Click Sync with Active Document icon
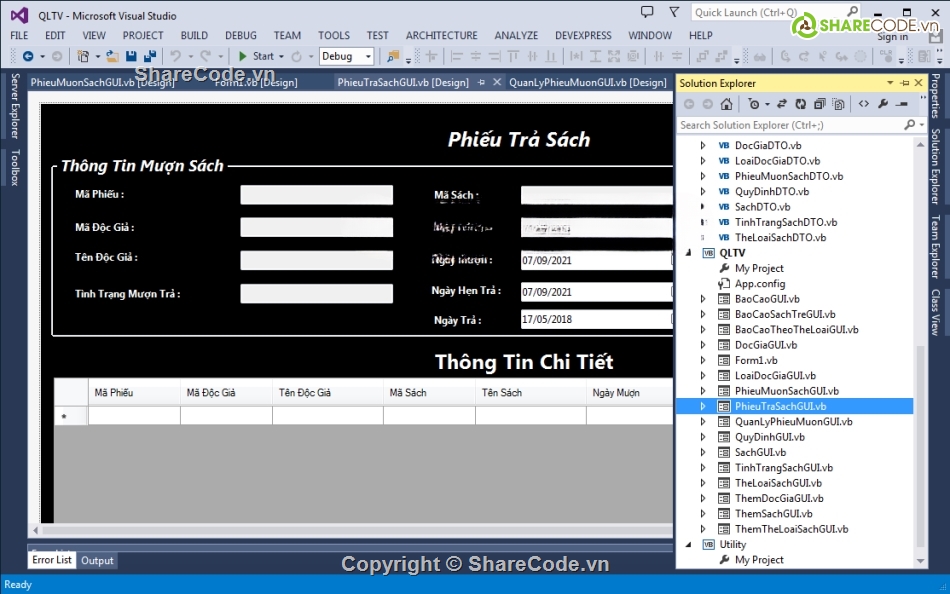Screen dimensions: 950x594 point(782,104)
